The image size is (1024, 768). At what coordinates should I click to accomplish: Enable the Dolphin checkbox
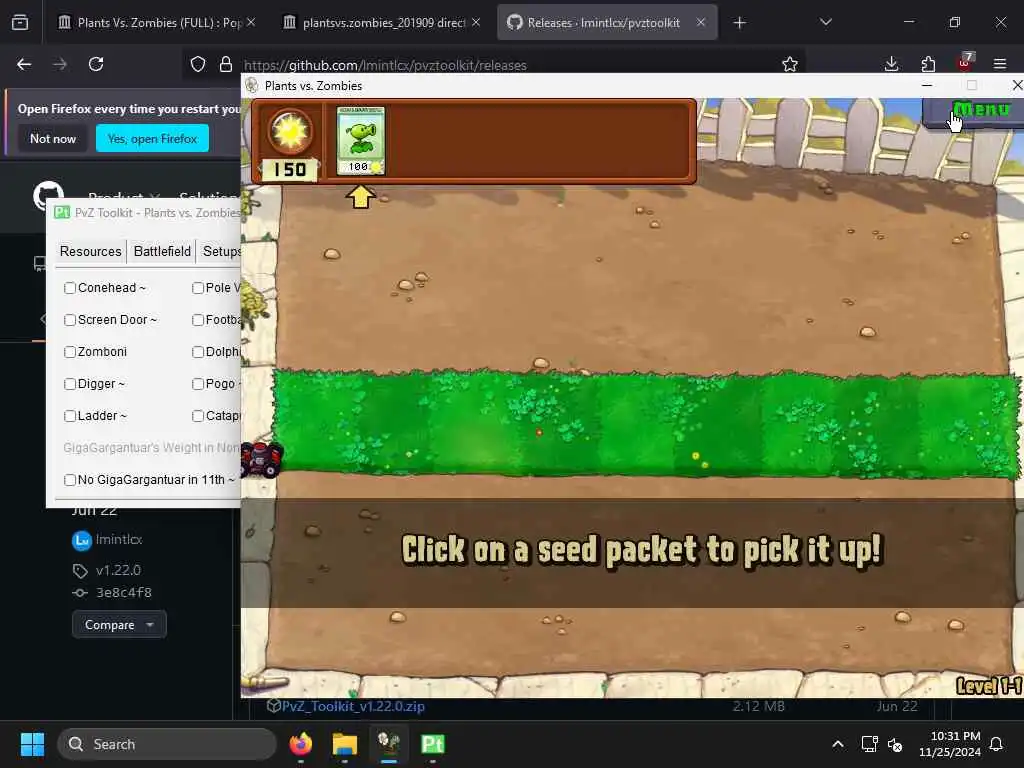point(198,352)
